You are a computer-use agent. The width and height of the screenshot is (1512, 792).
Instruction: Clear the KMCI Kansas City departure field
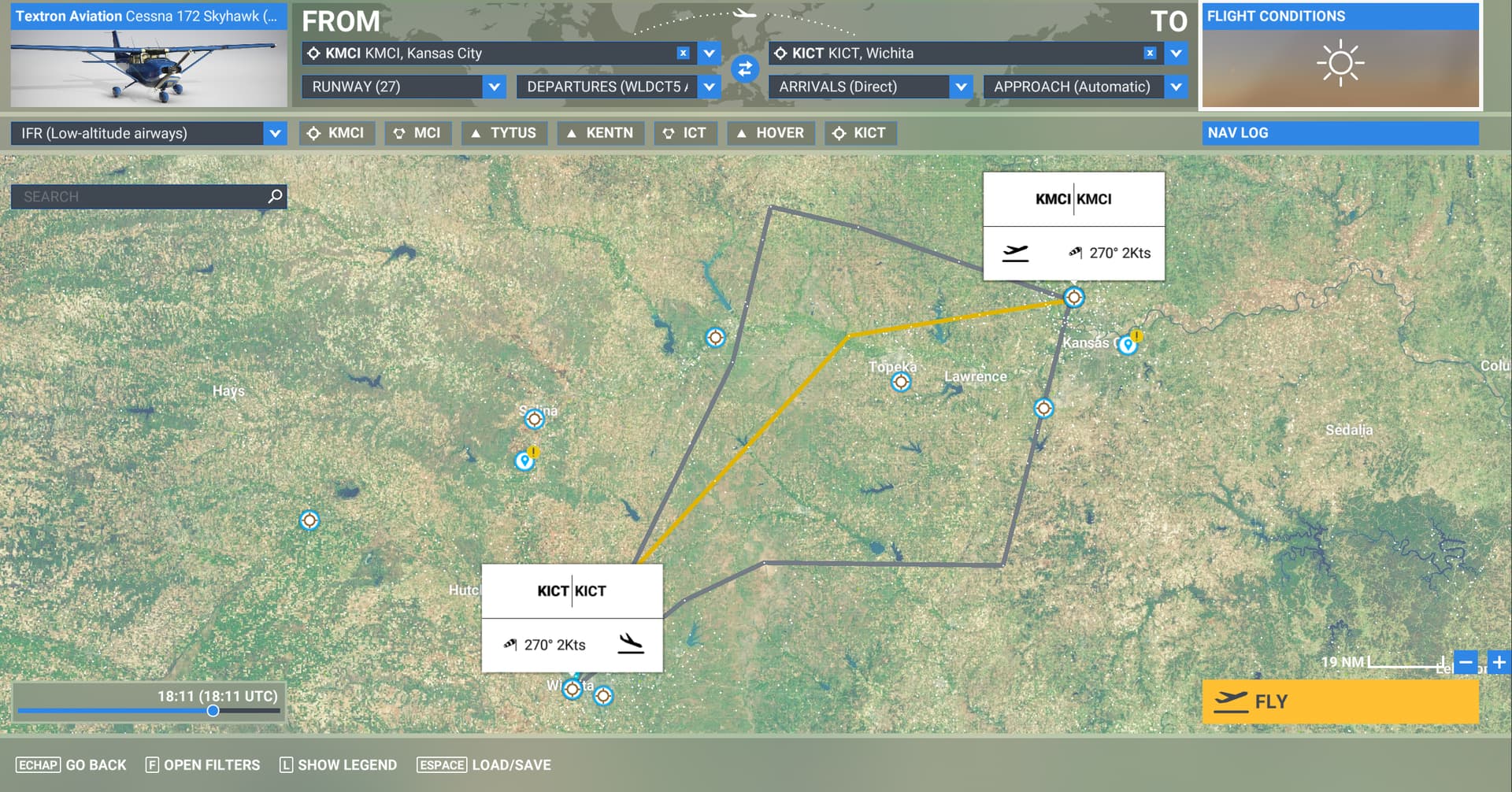(683, 53)
